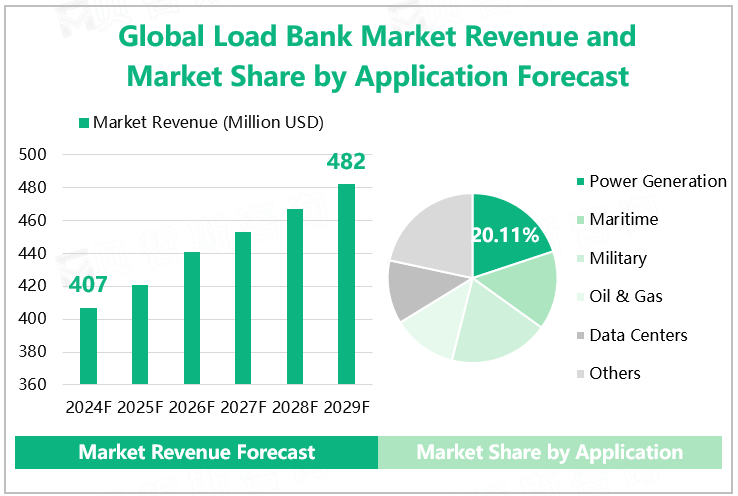Image resolution: width=738 pixels, height=496 pixels.
Task: Switch to Market Share by Application tab
Action: click(549, 452)
